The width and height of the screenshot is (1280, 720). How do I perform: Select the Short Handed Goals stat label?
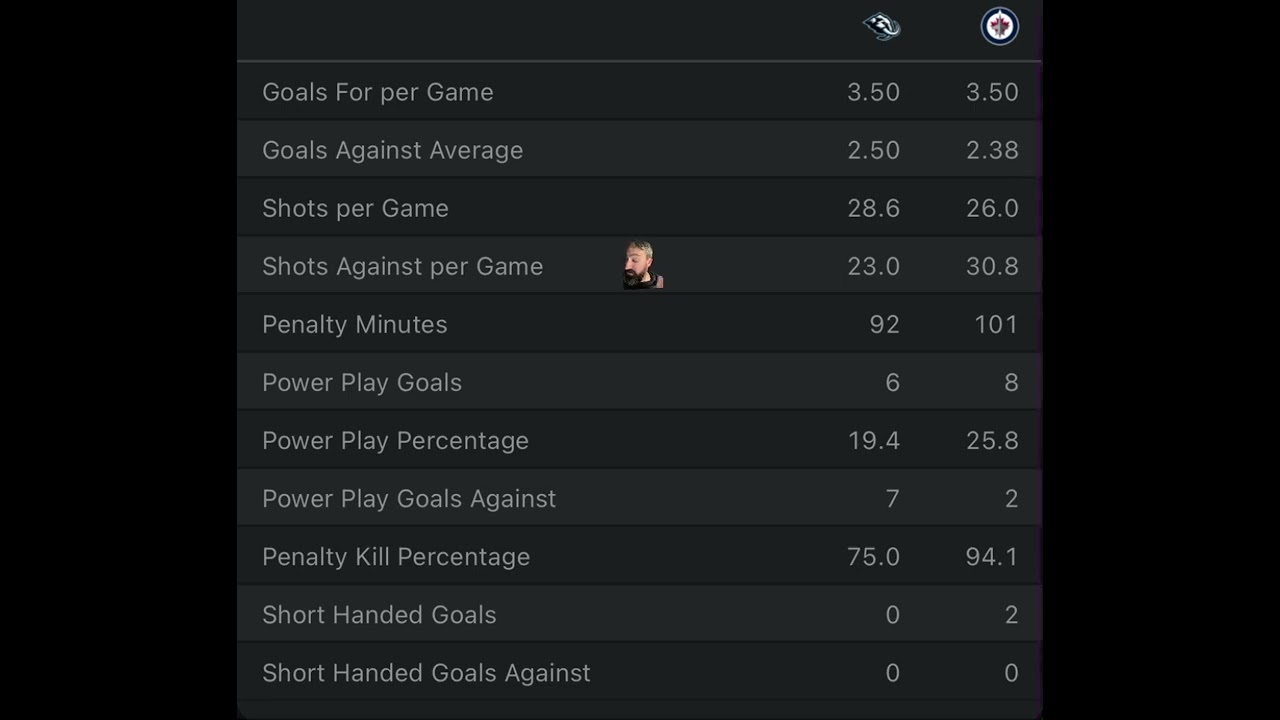point(379,615)
